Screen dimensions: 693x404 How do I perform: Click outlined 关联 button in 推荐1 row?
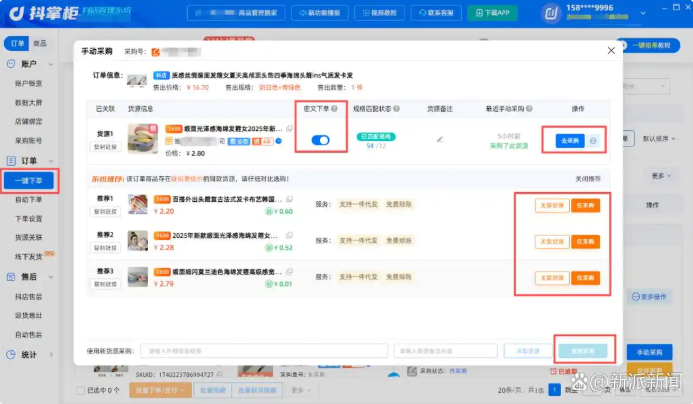click(x=552, y=206)
